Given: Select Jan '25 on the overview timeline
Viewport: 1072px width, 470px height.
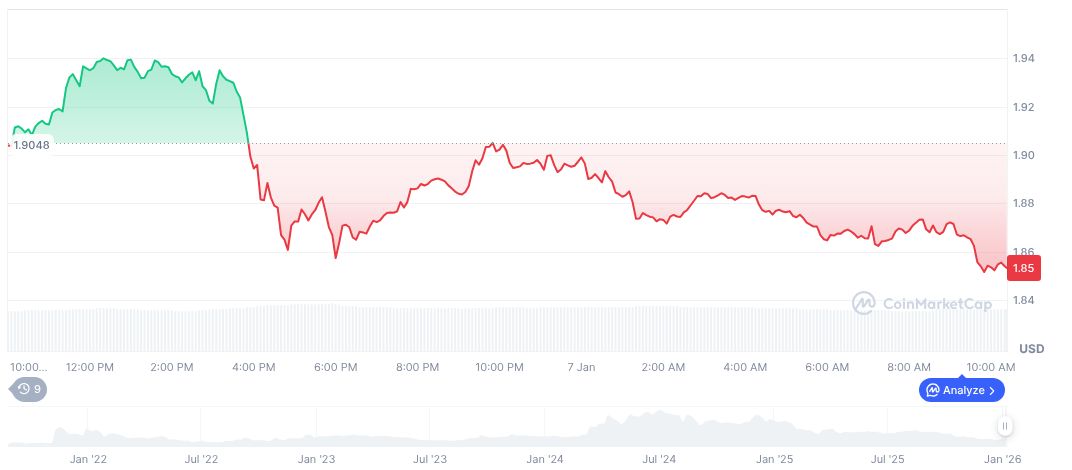Looking at the screenshot, I should tap(774, 459).
